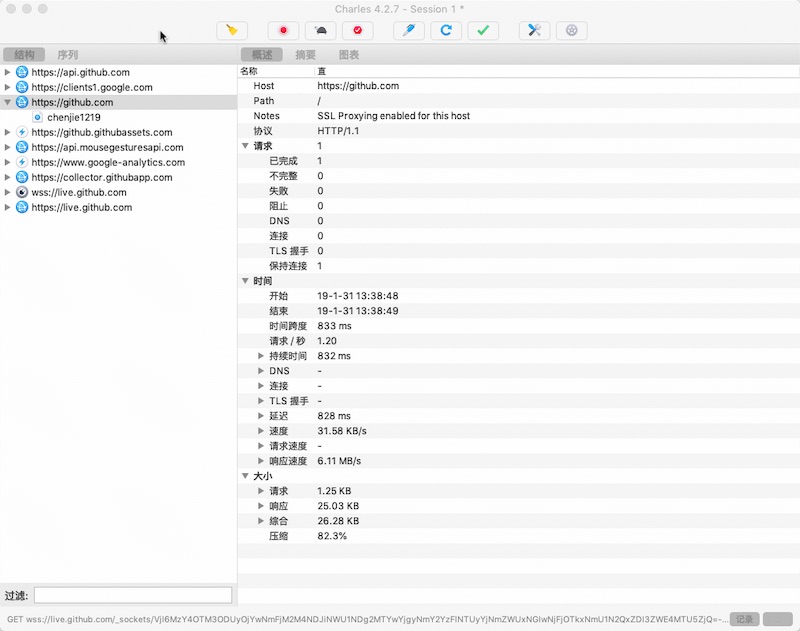Image resolution: width=800 pixels, height=631 pixels.
Task: Expand the 响应 size row
Action: (261, 506)
